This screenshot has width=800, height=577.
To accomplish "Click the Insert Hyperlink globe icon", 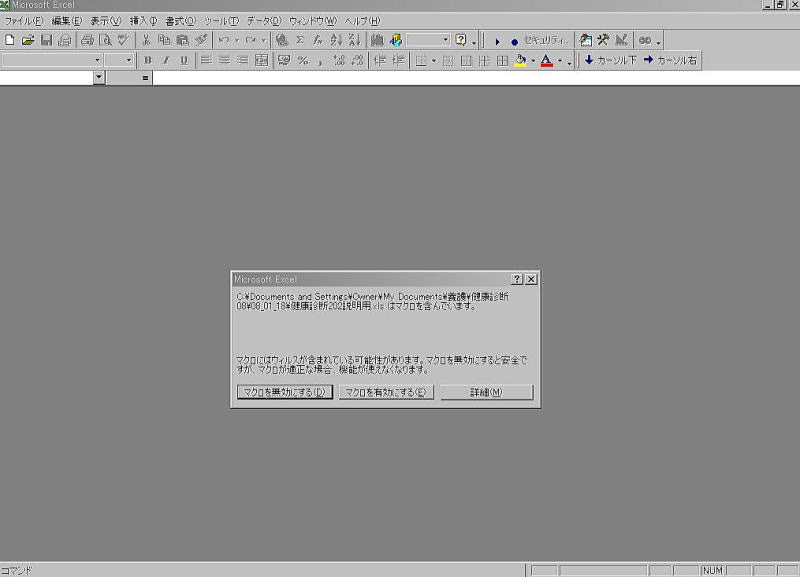I will click(x=282, y=40).
